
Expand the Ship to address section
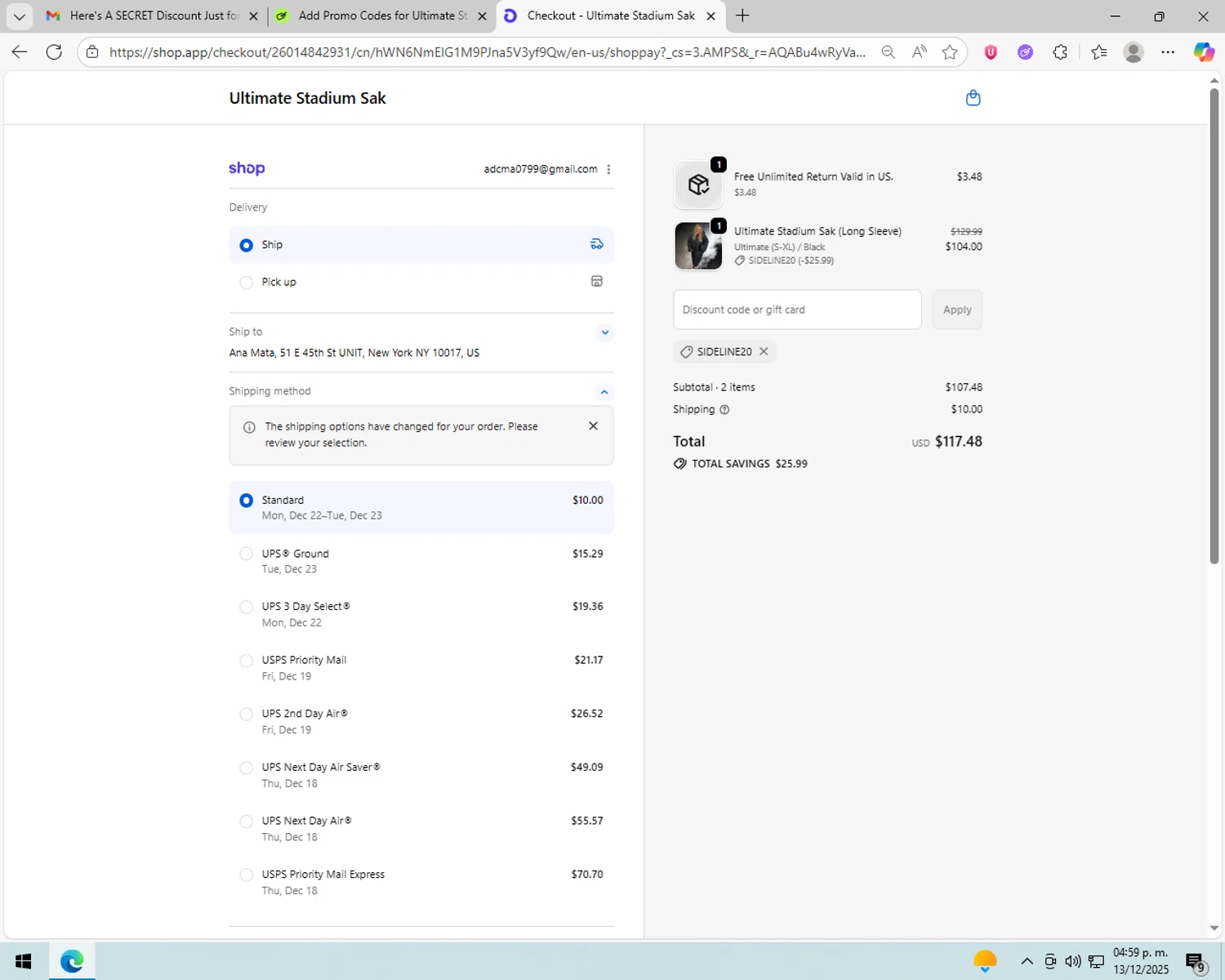(604, 332)
